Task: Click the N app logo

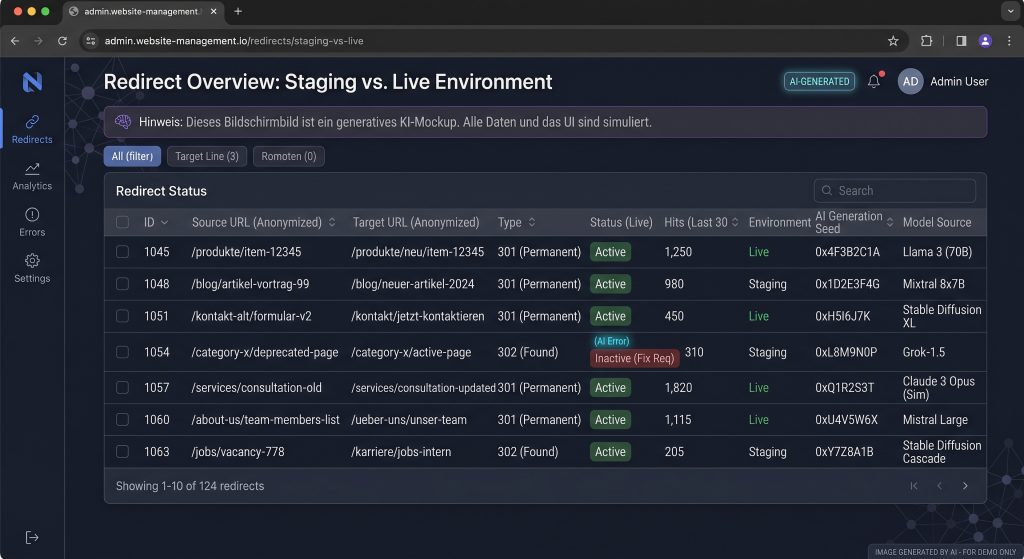Action: [x=32, y=82]
